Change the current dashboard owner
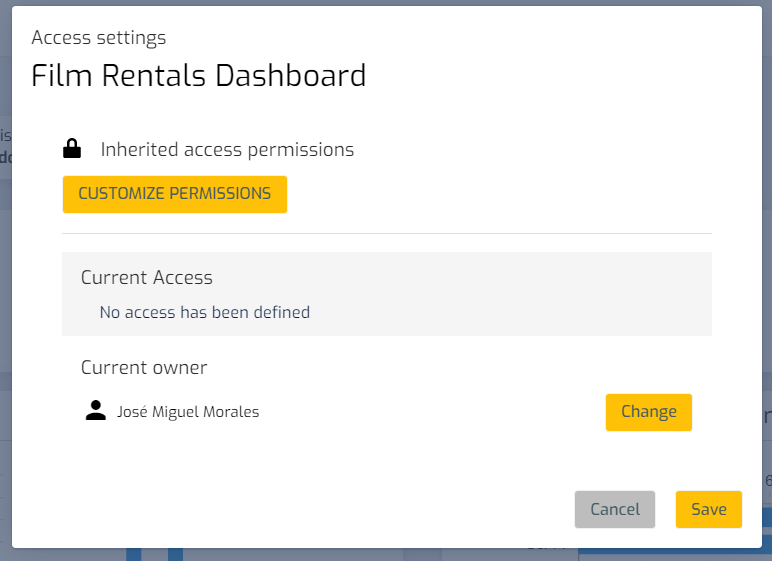Image resolution: width=772 pixels, height=561 pixels. coord(648,412)
